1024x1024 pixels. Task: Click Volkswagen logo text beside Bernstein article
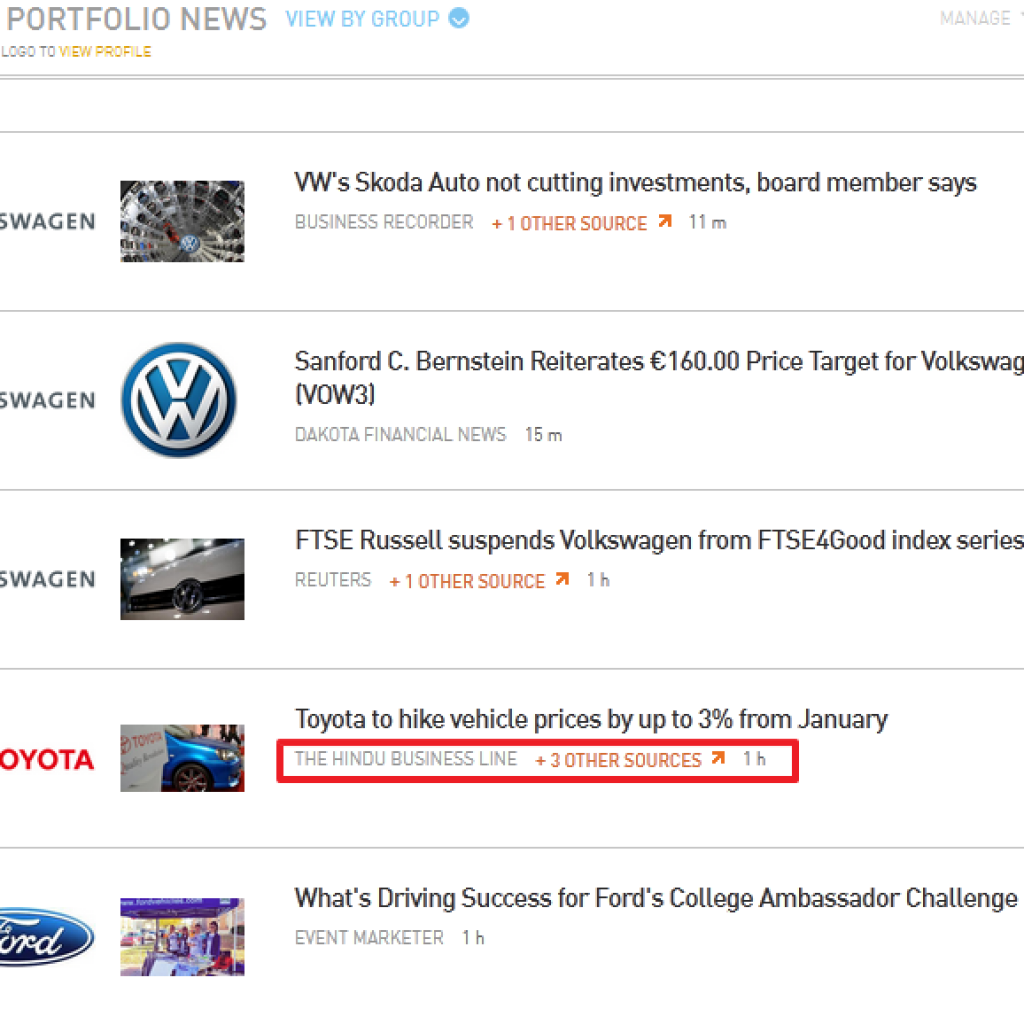[x=47, y=400]
